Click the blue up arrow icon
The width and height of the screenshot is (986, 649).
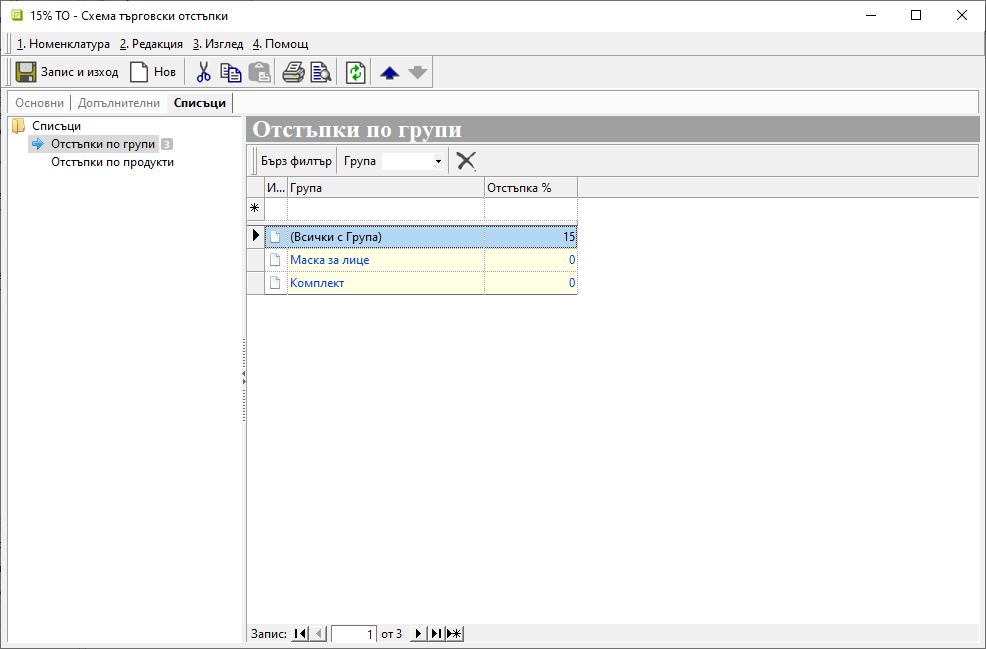click(x=390, y=72)
